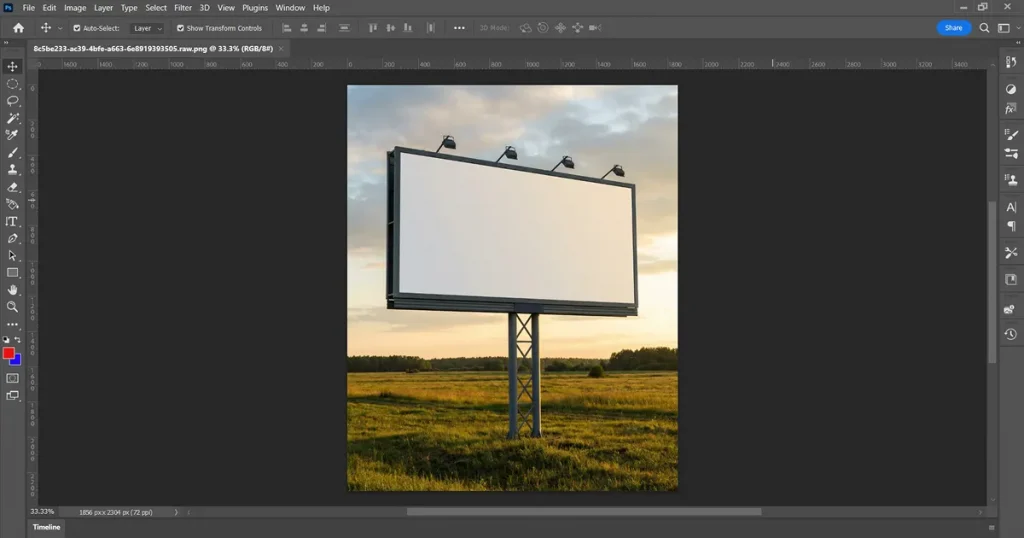Open the History panel clock icon
The image size is (1024, 538).
pos(1011,334)
